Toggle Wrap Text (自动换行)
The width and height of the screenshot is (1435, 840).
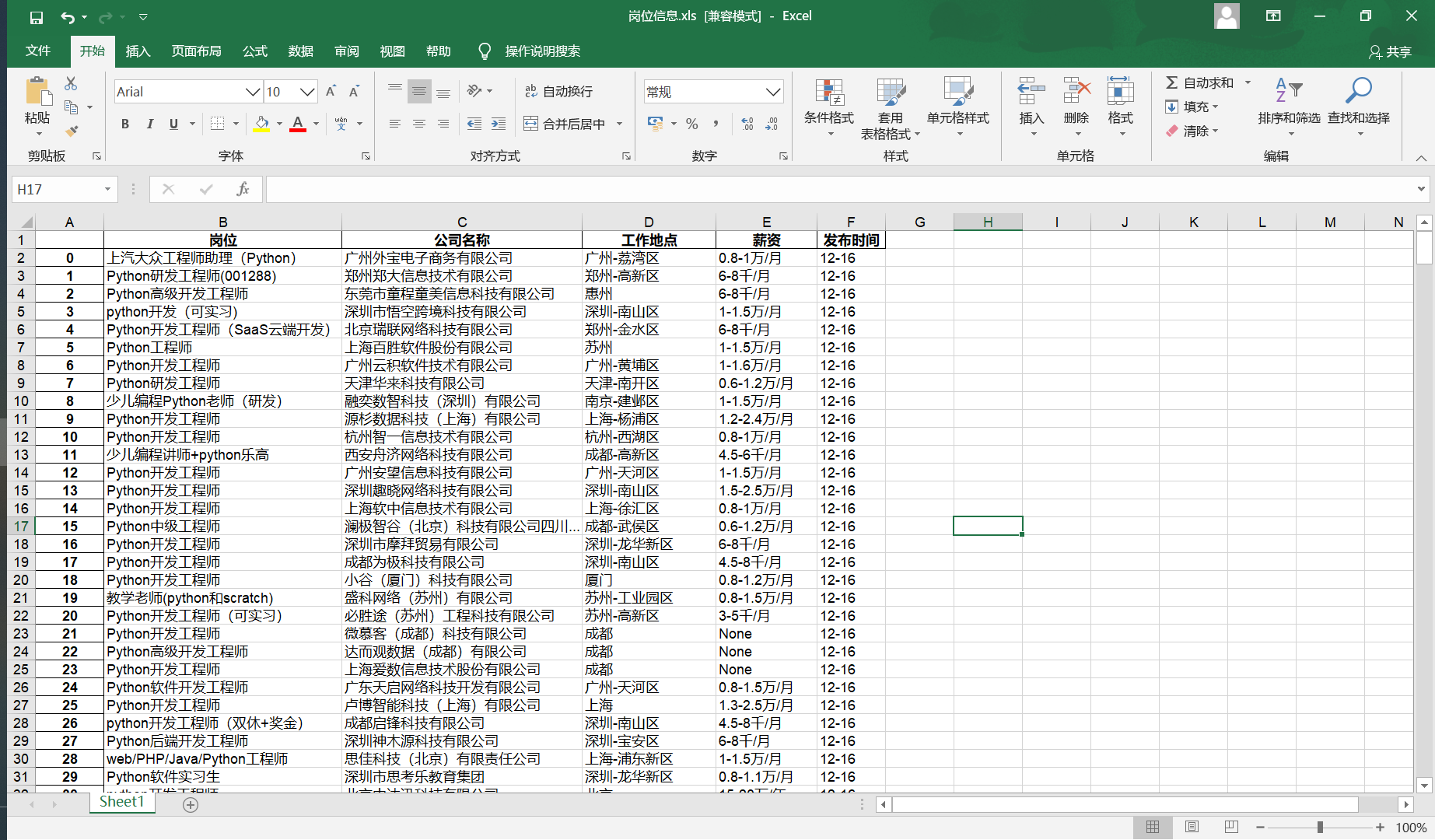tap(558, 91)
